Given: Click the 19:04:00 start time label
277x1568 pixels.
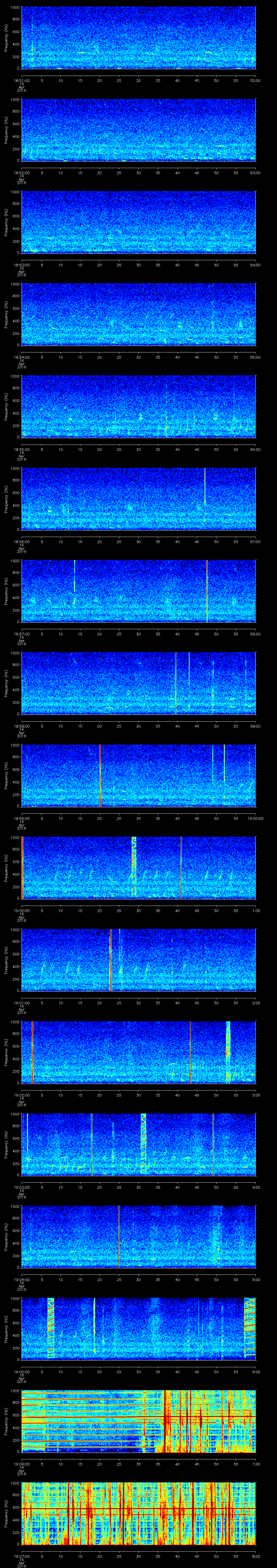Looking at the screenshot, I should click(22, 1279).
